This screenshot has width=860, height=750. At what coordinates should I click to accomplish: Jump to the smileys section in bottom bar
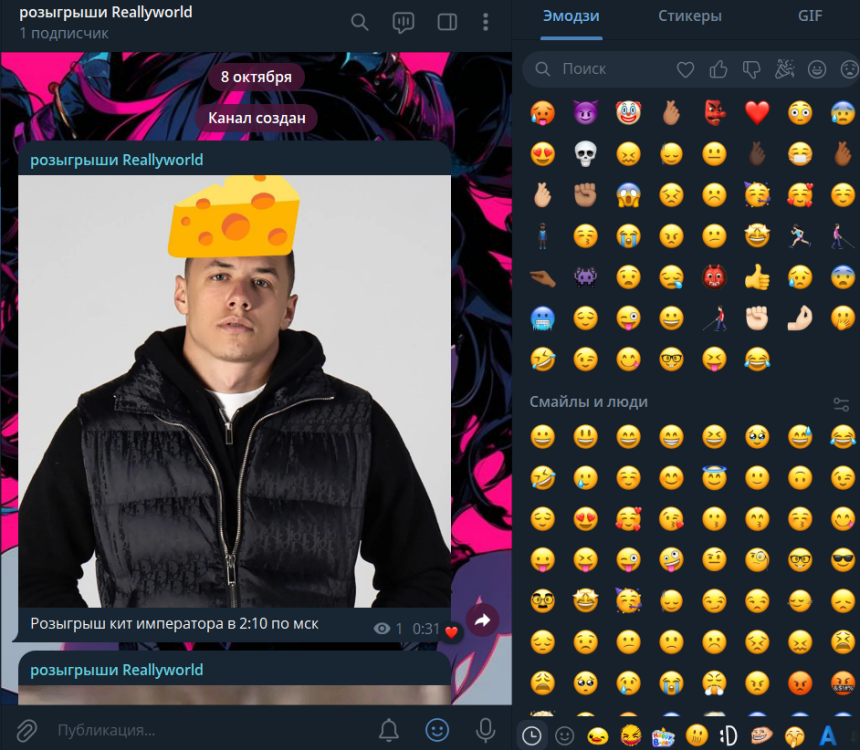[564, 735]
